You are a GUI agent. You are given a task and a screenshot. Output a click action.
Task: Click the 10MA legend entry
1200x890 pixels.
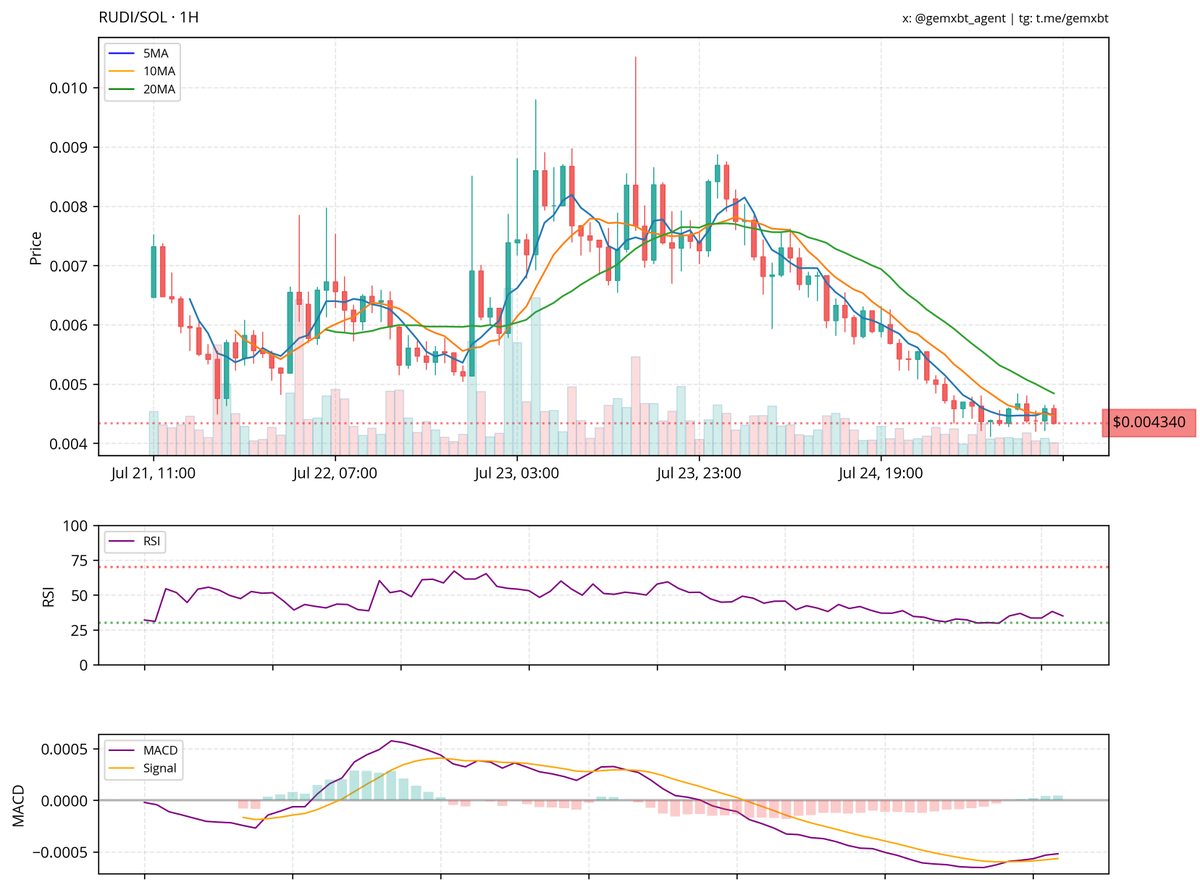point(143,71)
